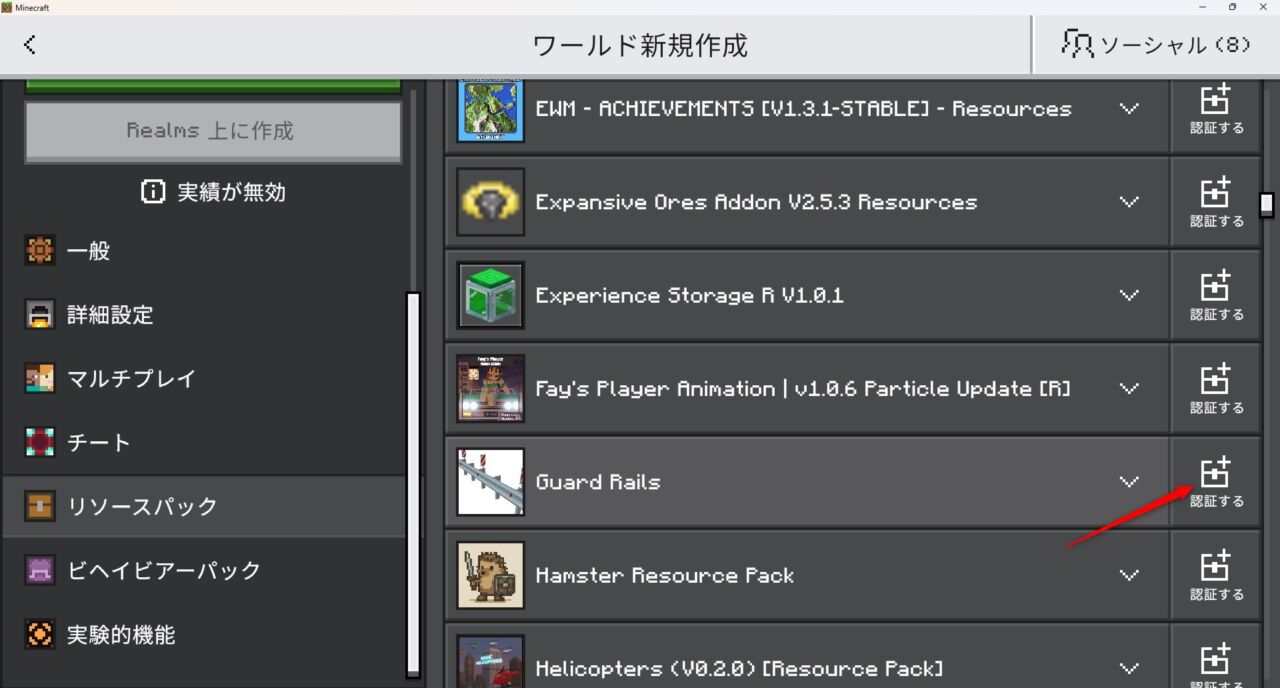Viewport: 1280px width, 688px height.
Task: Expand the Hamster Resource Pack details
Action: coord(1129,575)
